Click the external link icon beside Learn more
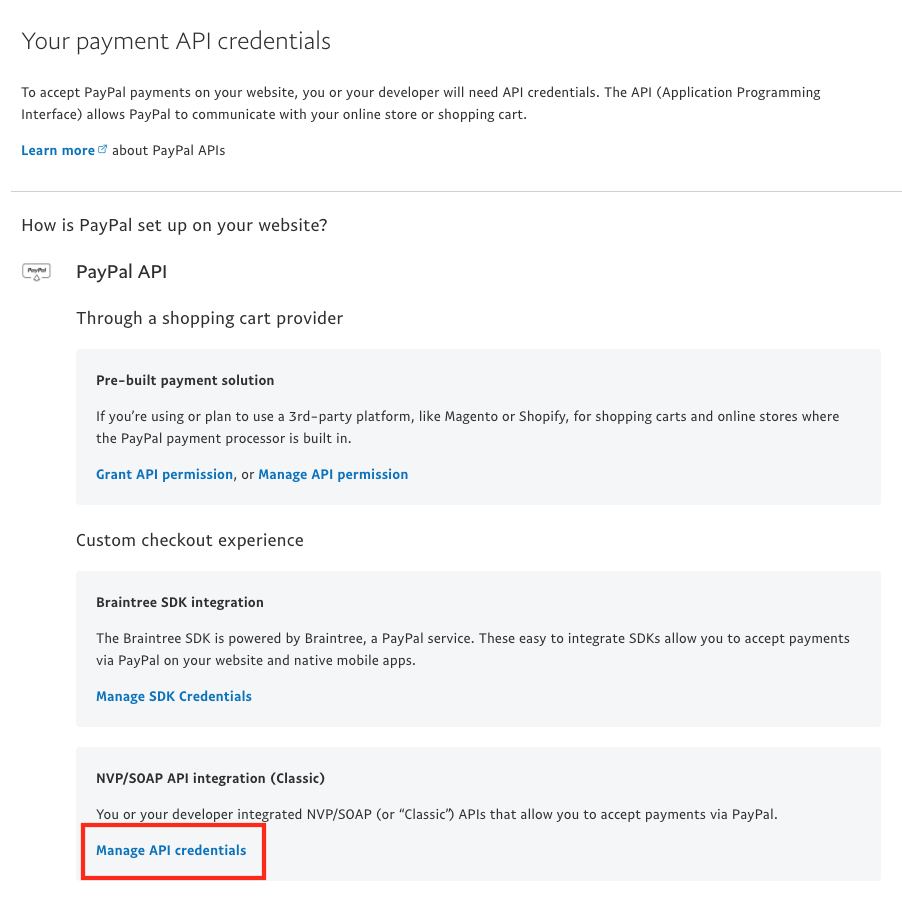The height and width of the screenshot is (901, 902). click(102, 149)
